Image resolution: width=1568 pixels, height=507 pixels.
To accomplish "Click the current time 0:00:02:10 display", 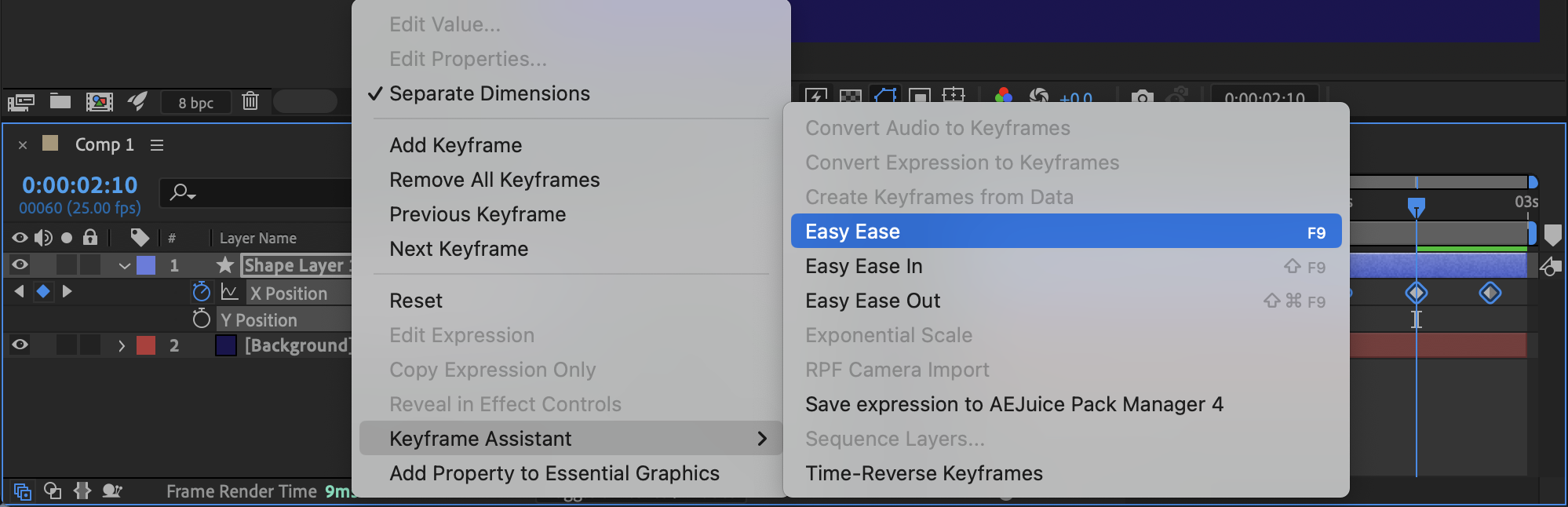I will coord(79,185).
